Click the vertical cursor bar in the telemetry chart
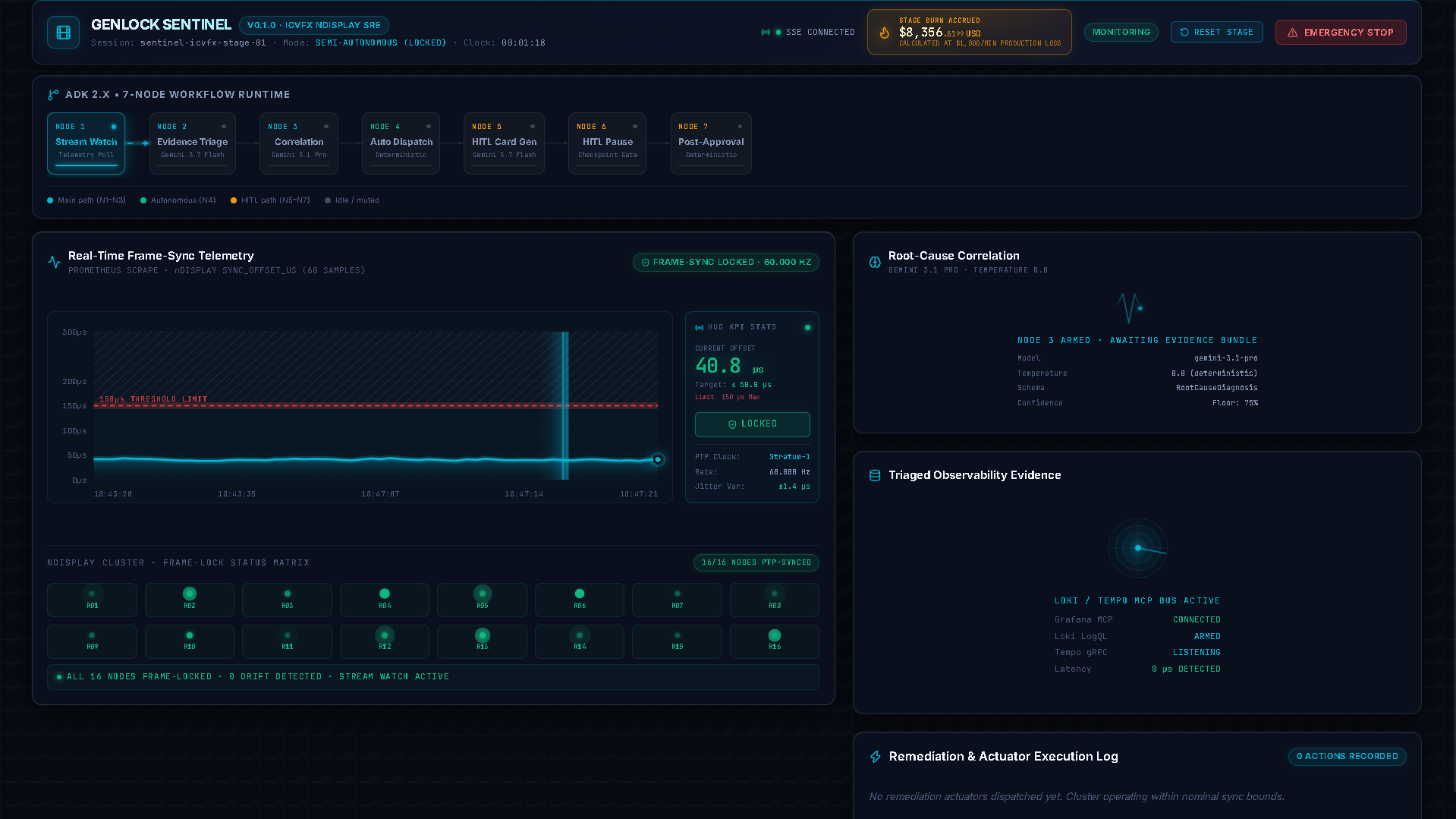This screenshot has width=1456, height=819. [x=565, y=405]
